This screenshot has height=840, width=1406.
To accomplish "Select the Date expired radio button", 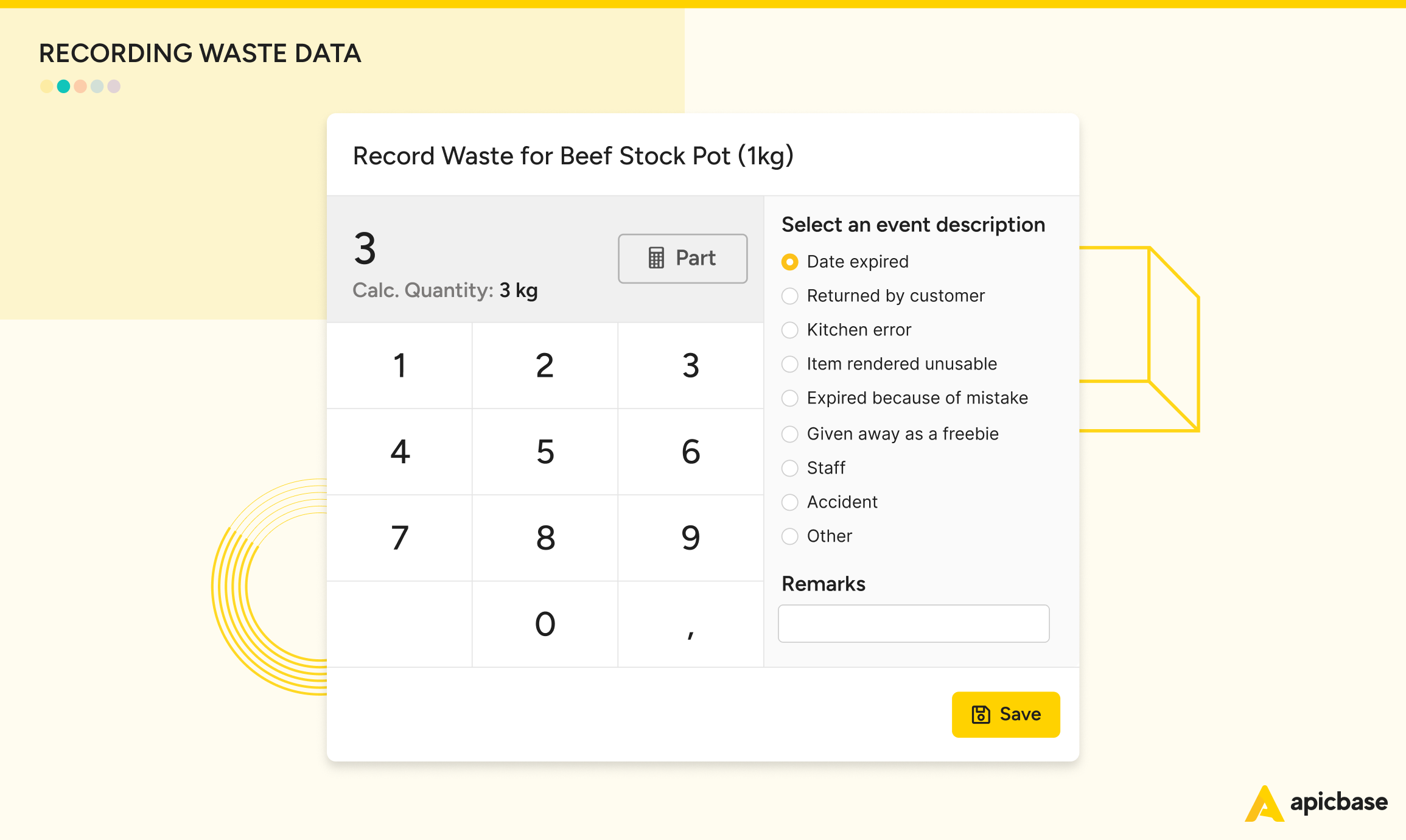I will coord(790,261).
